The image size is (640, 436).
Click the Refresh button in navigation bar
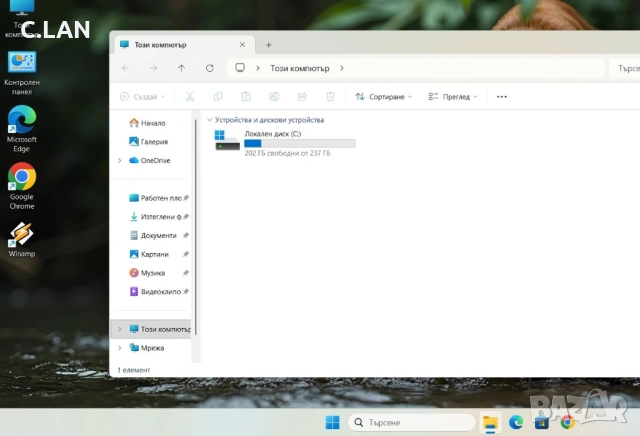209,68
